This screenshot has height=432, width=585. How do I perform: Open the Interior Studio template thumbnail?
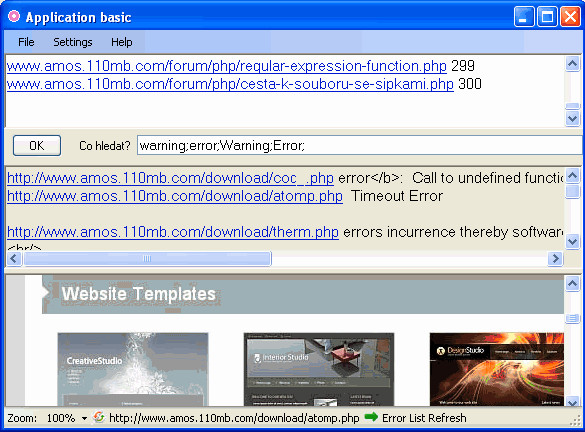click(319, 369)
